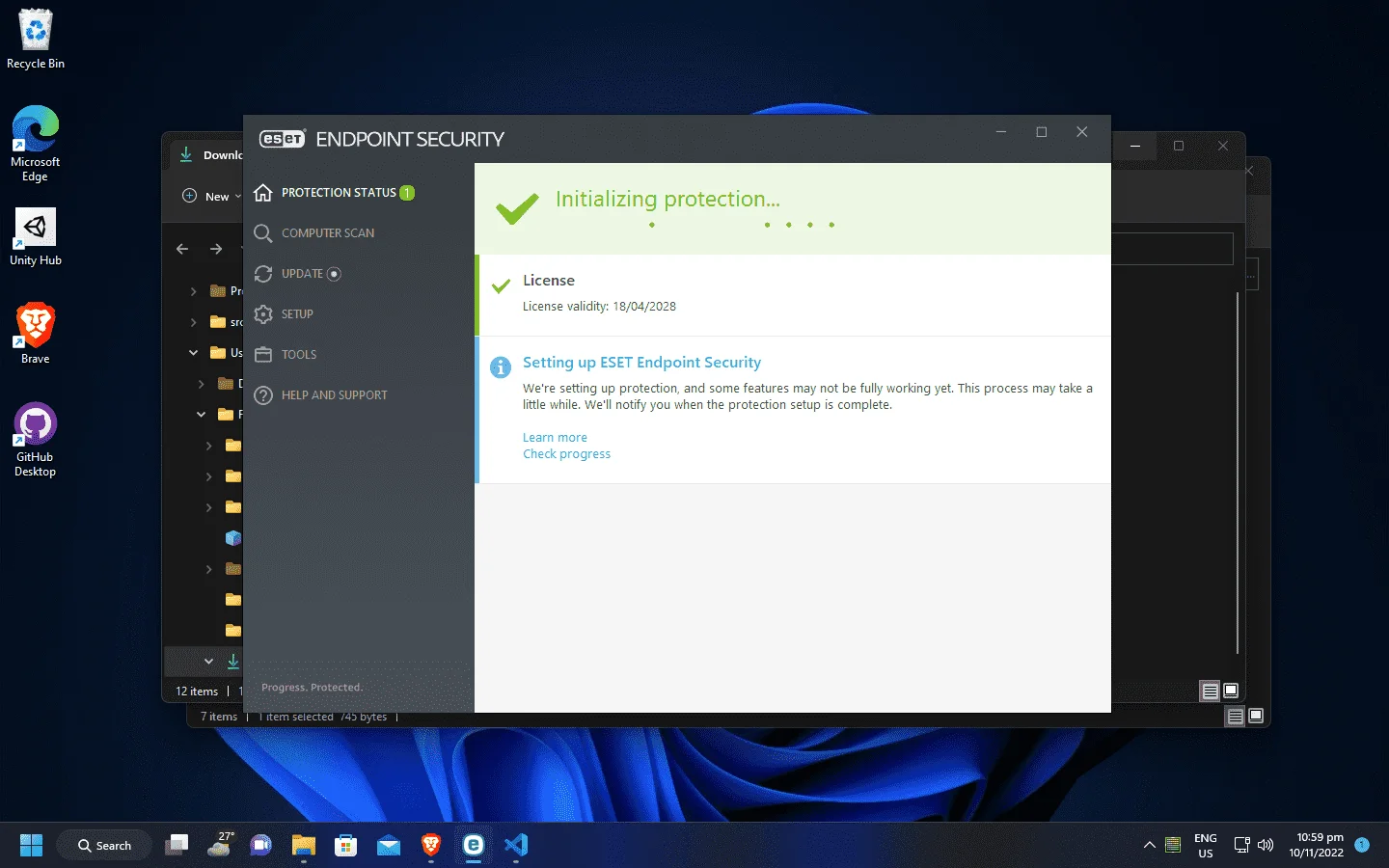Screen dimensions: 1389x868
Task: Switch rear 7-items Explorer window to details view
Action: coord(1235,717)
